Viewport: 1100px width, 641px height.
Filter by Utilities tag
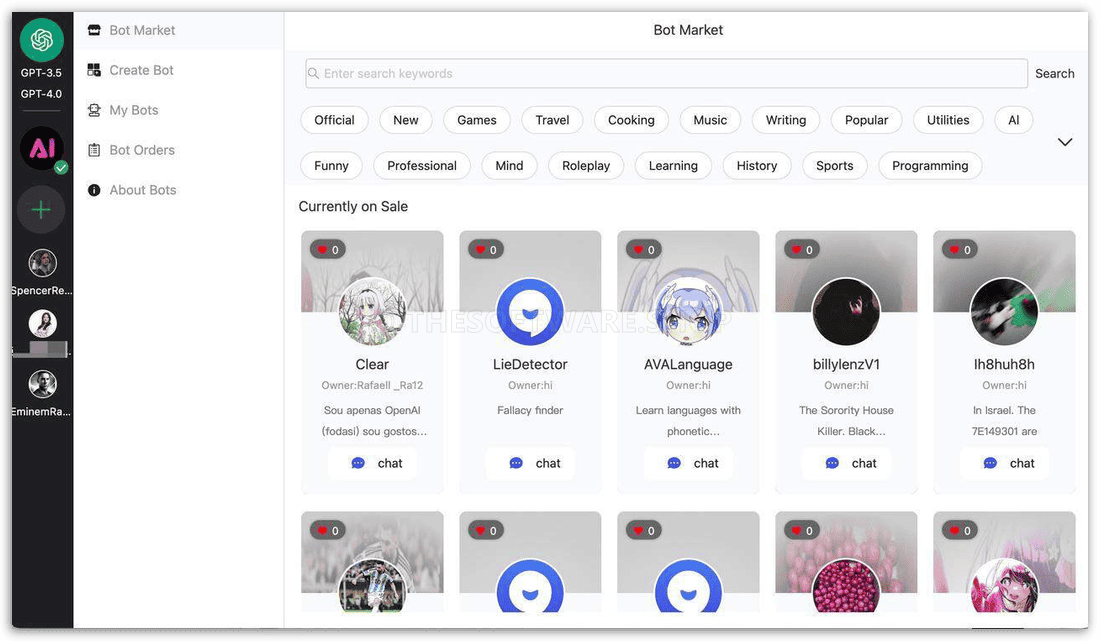[948, 120]
